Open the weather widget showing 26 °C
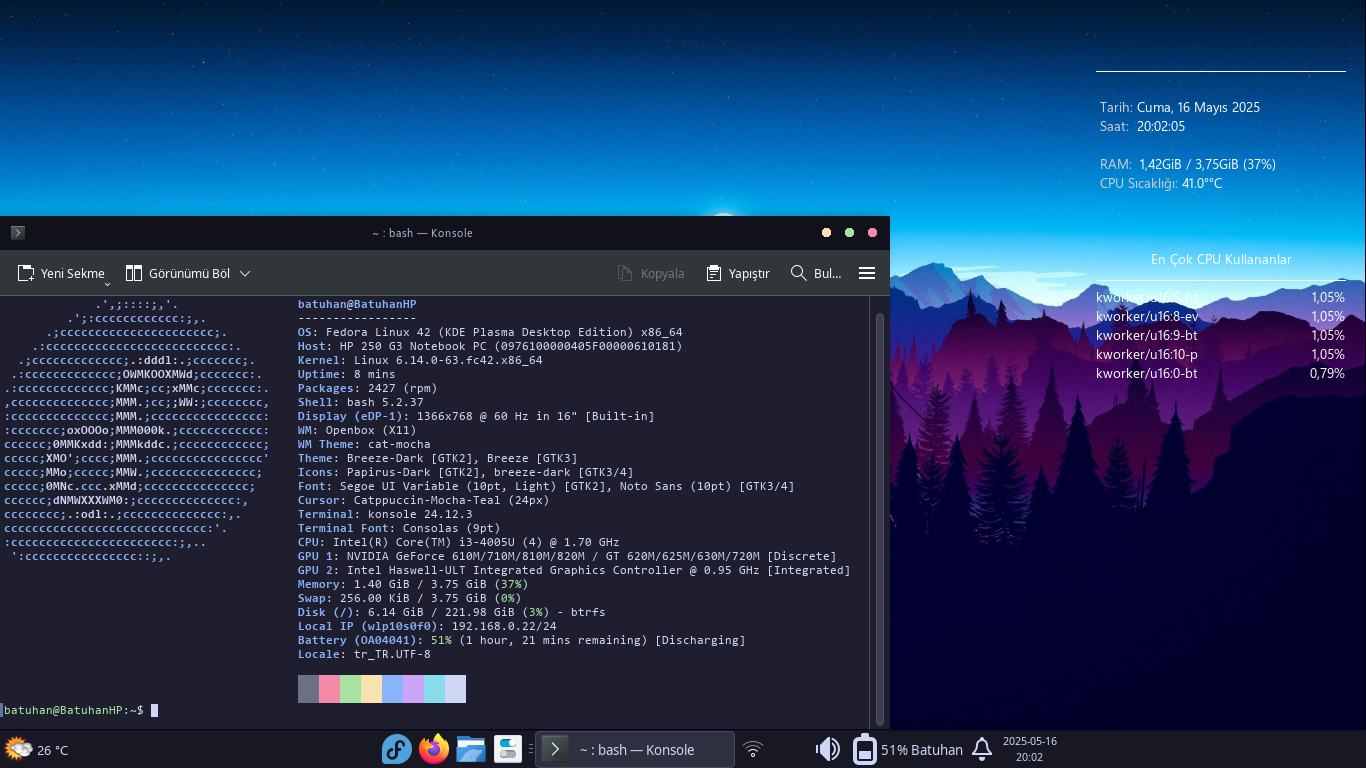The image size is (1366, 768). pyautogui.click(x=37, y=749)
